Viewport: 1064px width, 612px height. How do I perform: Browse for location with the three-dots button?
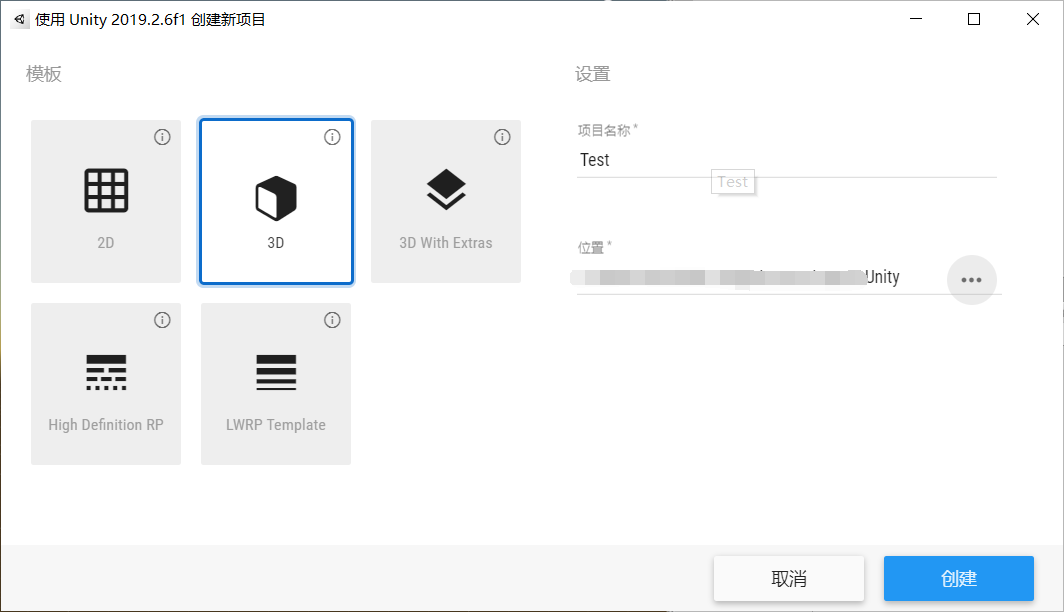pyautogui.click(x=971, y=280)
